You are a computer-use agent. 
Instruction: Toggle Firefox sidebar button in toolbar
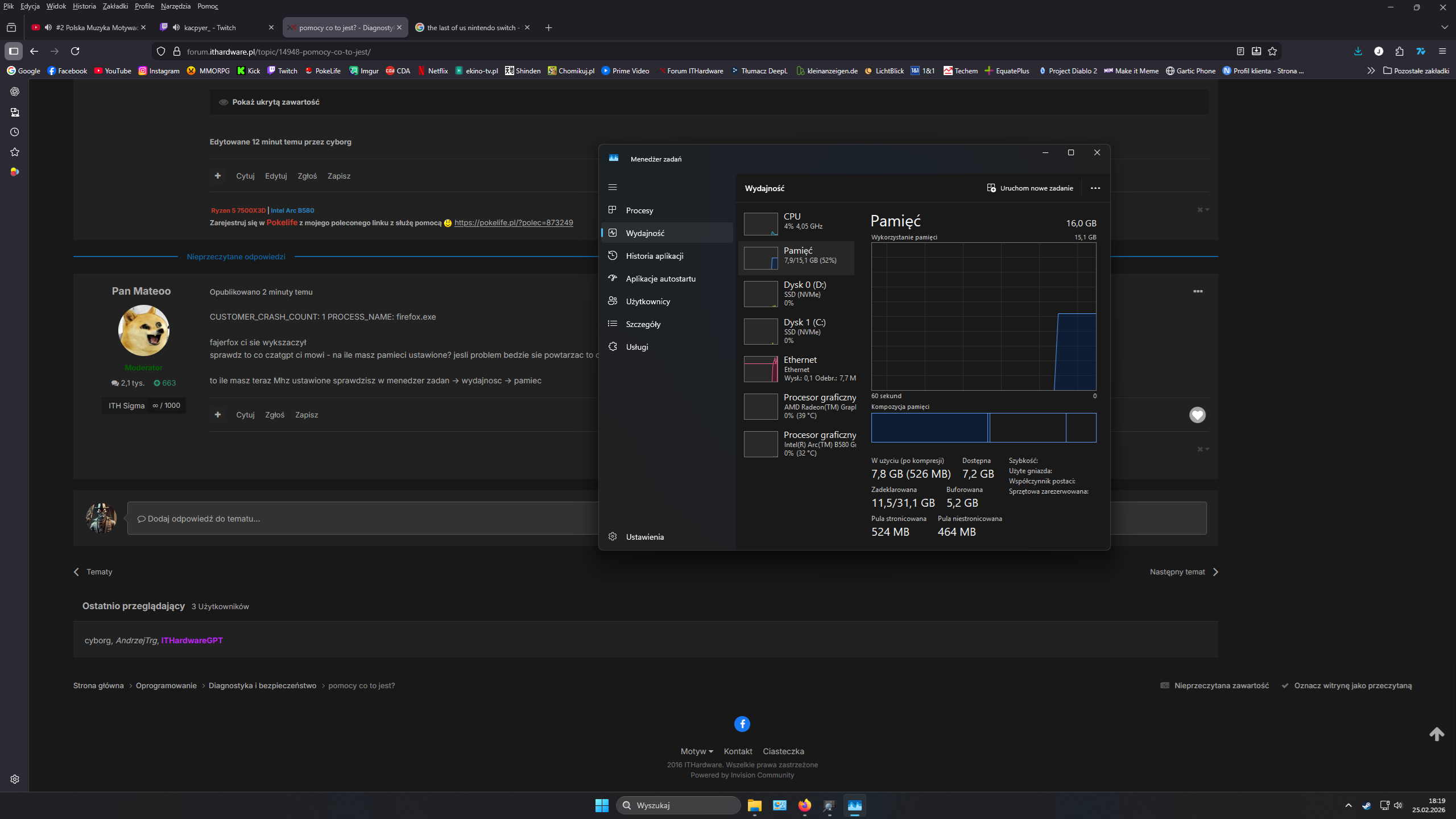tap(14, 51)
